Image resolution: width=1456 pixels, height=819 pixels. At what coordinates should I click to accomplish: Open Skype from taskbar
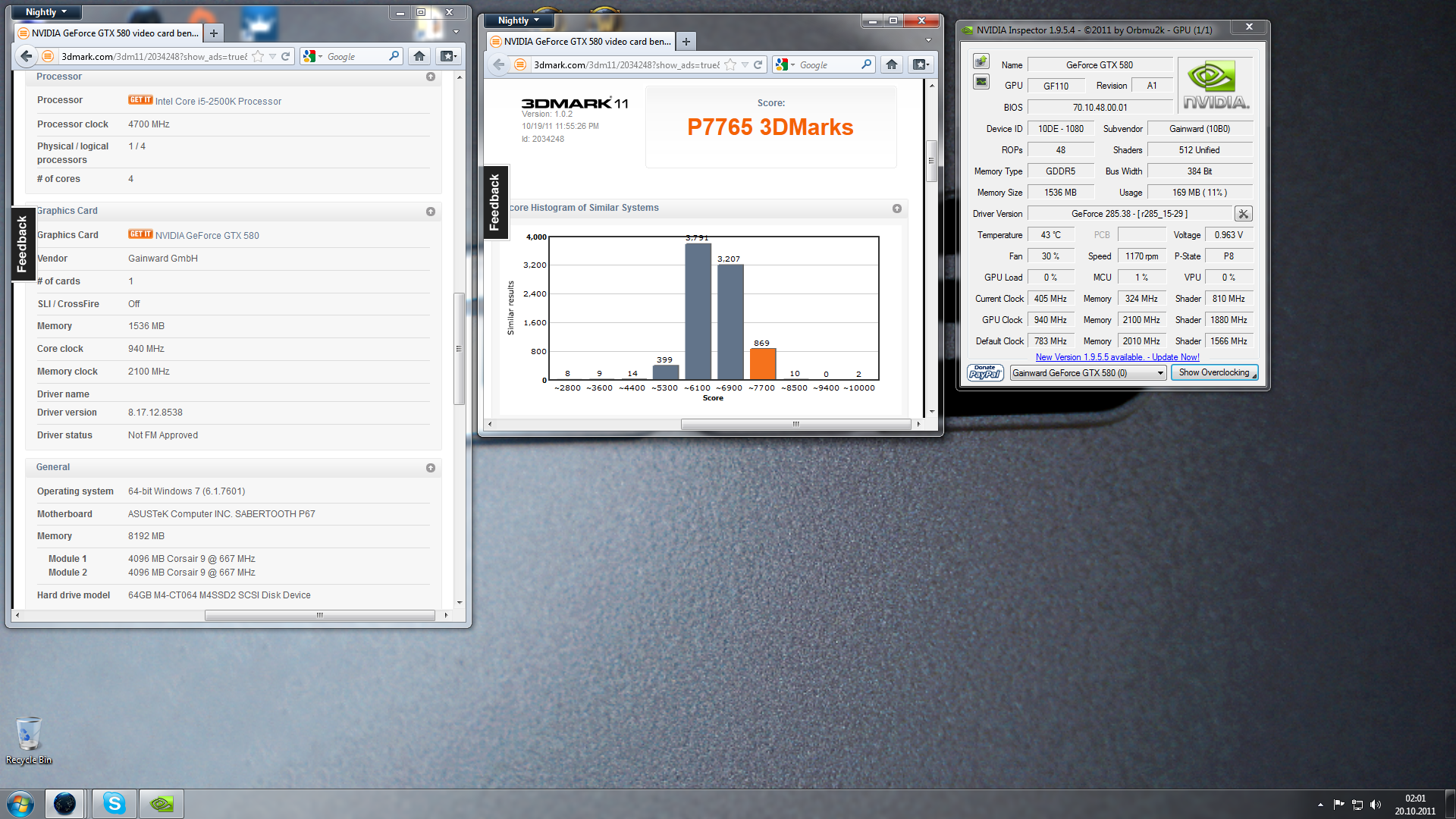click(x=115, y=804)
